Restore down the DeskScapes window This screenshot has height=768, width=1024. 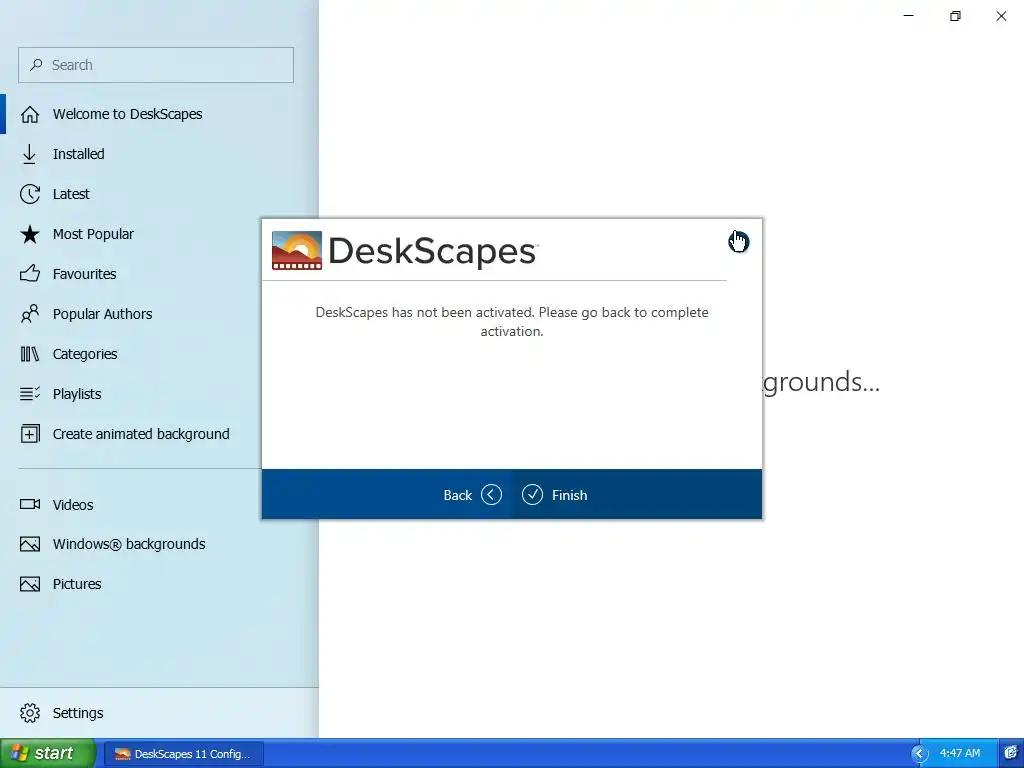955,16
